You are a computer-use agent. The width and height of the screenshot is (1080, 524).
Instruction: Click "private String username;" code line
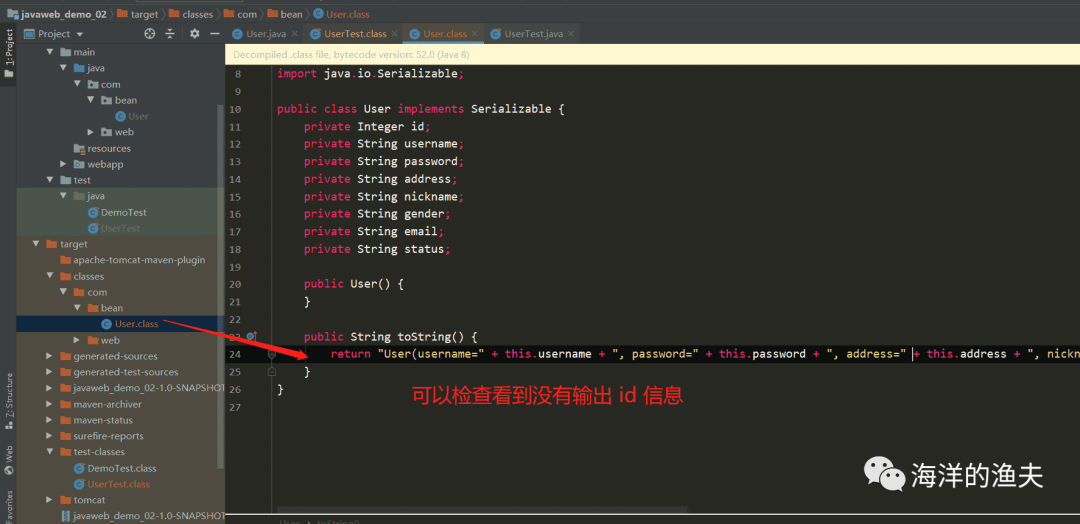point(384,144)
